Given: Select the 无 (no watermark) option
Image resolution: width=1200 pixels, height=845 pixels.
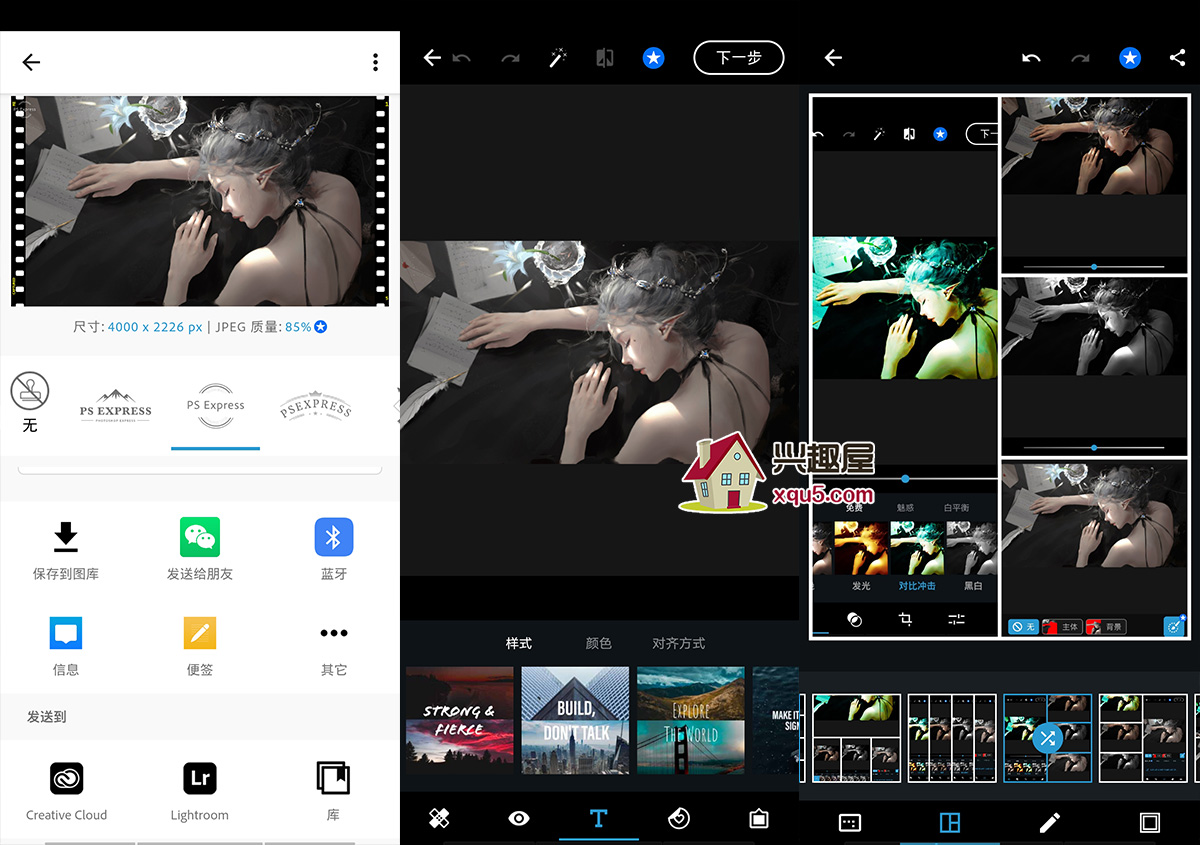Looking at the screenshot, I should 30,402.
